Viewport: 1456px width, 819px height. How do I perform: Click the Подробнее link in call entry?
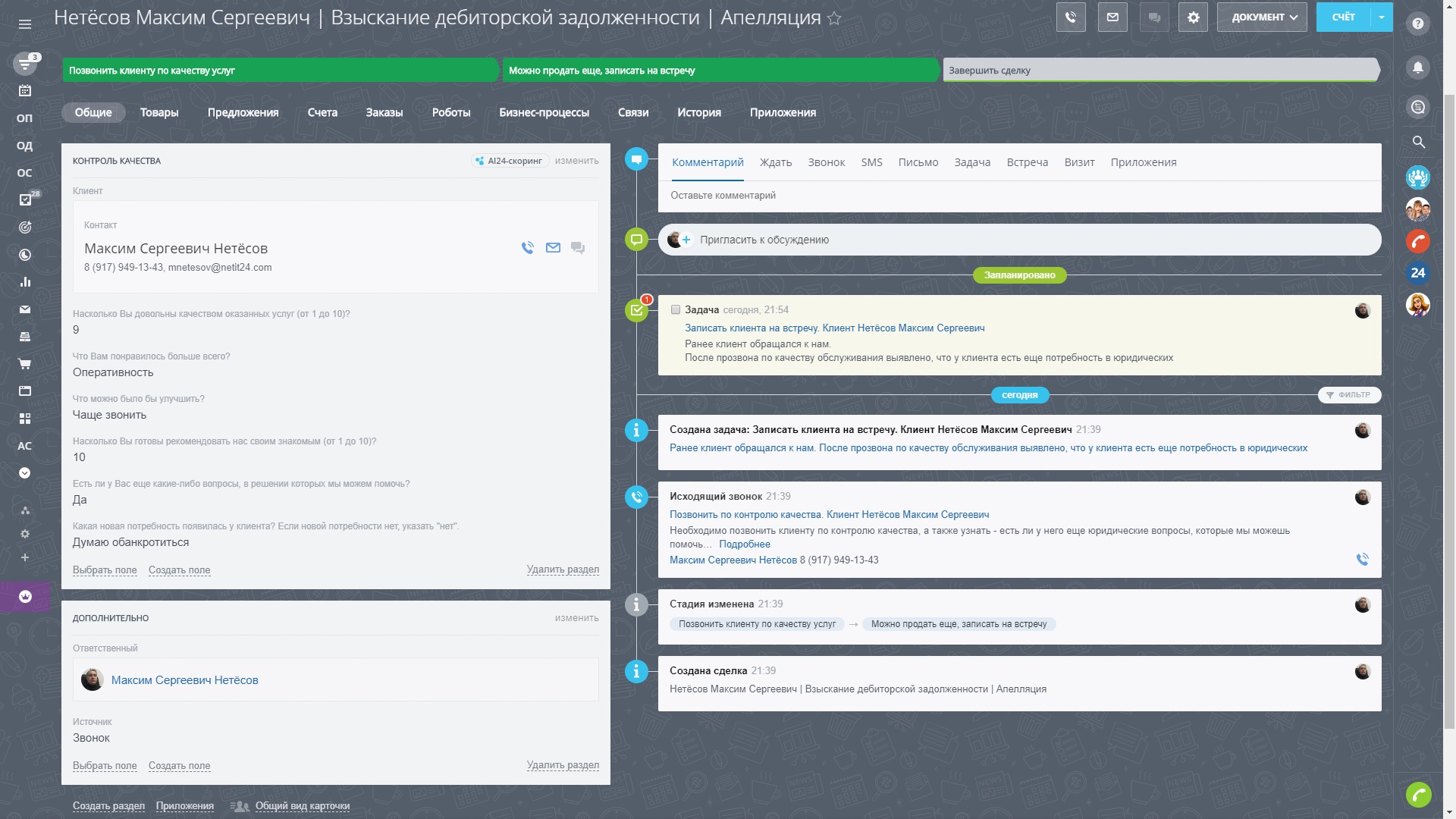[x=744, y=544]
